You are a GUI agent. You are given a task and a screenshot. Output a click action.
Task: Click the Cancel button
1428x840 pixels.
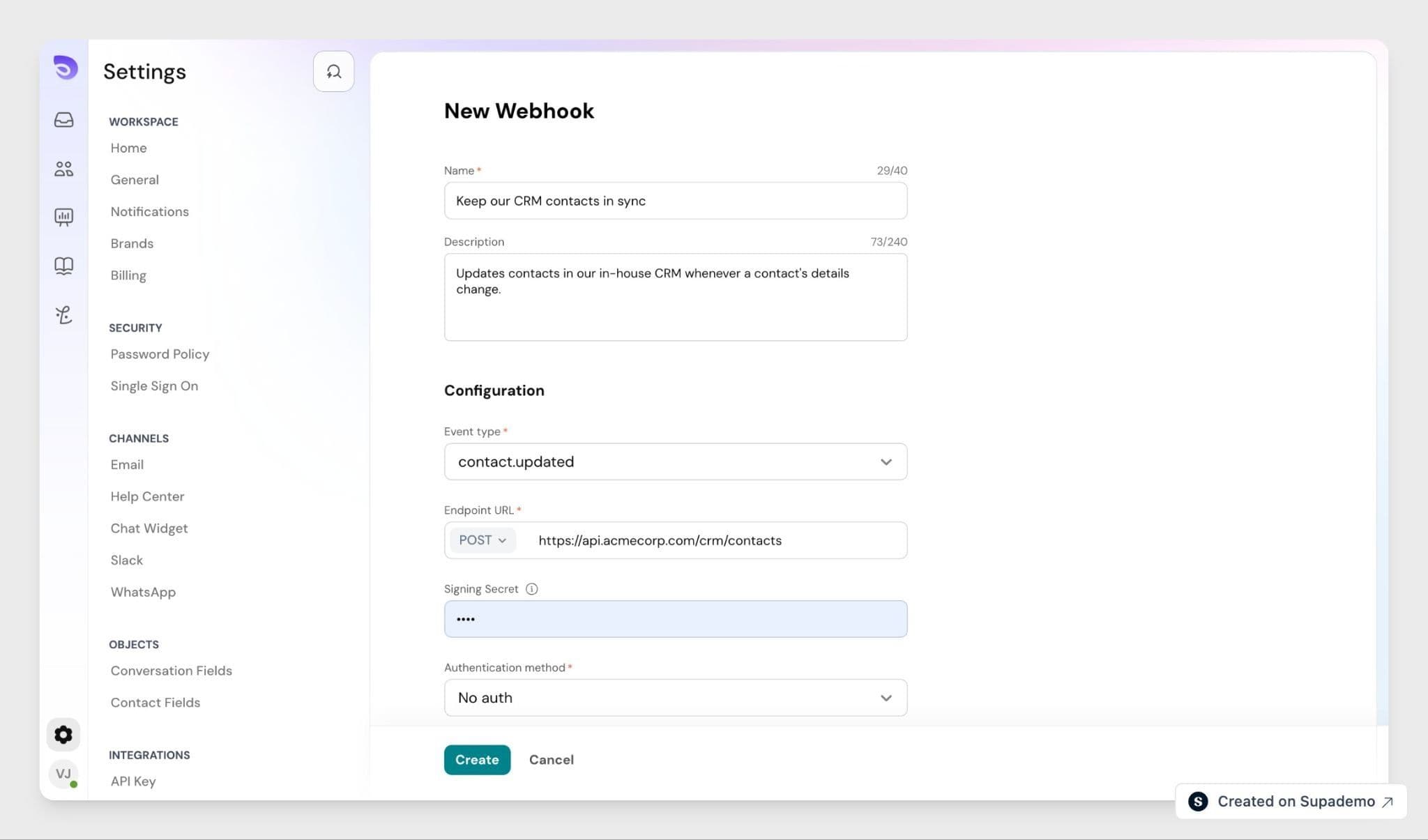[x=551, y=760]
